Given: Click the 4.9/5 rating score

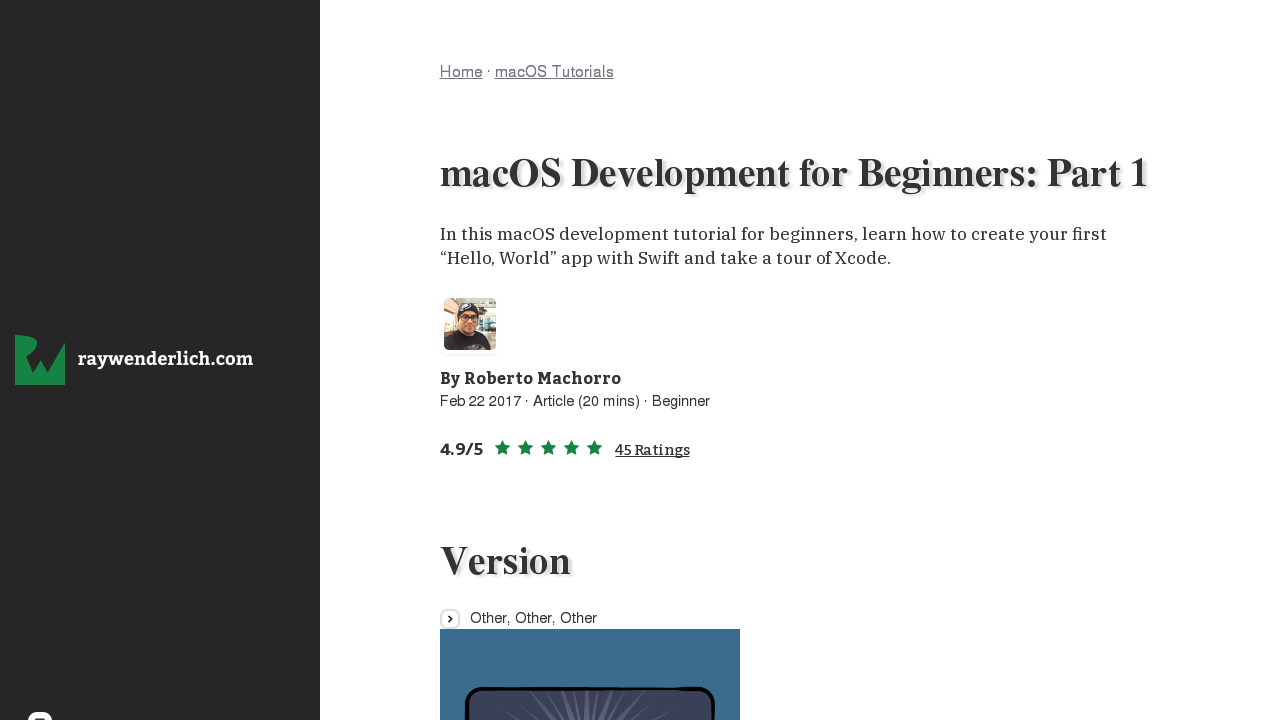Looking at the screenshot, I should [462, 449].
